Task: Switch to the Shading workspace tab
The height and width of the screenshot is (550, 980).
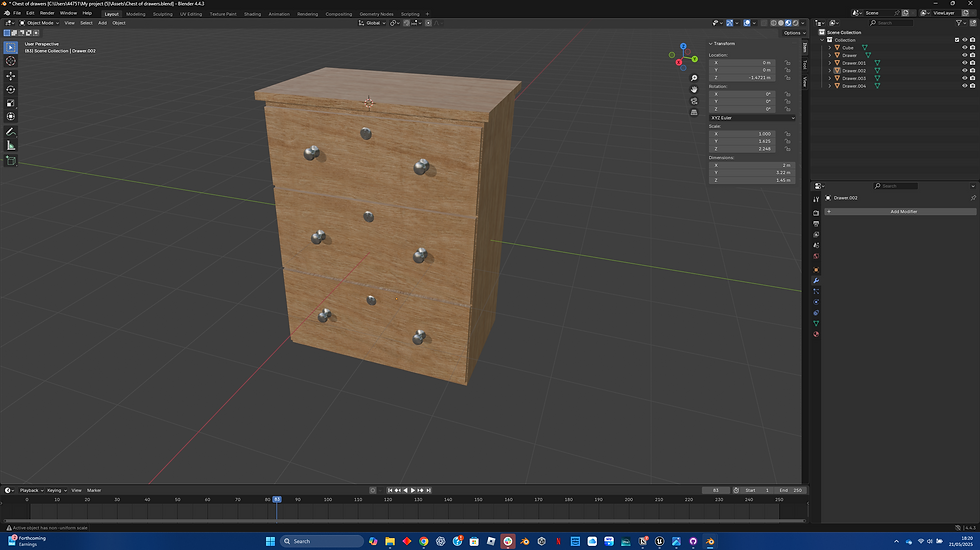Action: click(x=252, y=14)
